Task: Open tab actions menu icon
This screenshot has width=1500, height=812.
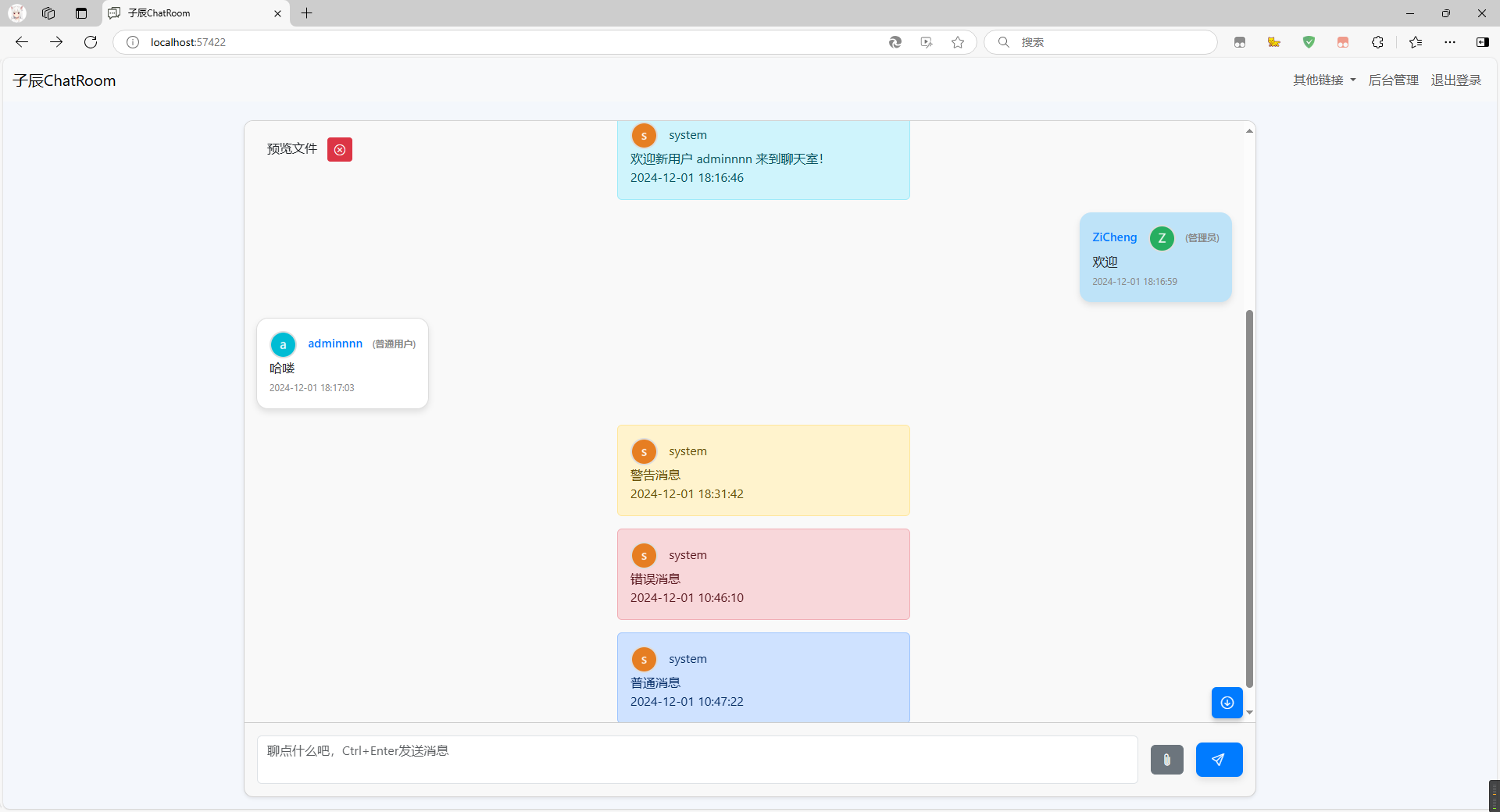Action: point(81,13)
